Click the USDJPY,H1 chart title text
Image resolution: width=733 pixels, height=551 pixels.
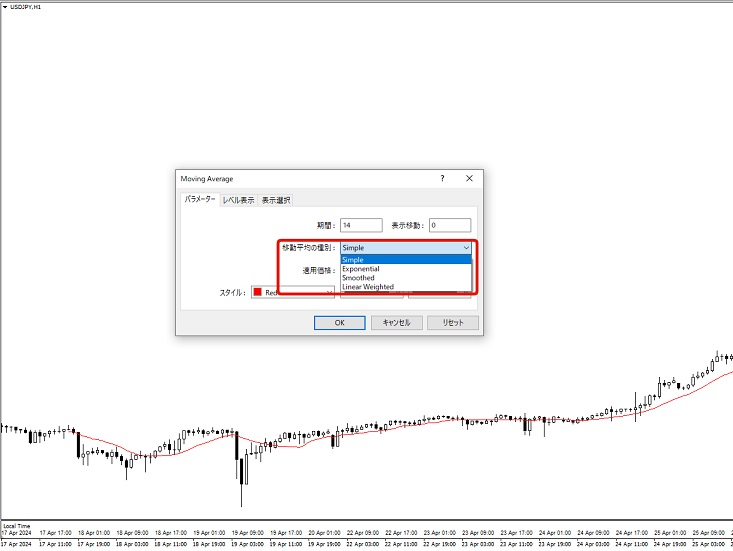[x=26, y=7]
